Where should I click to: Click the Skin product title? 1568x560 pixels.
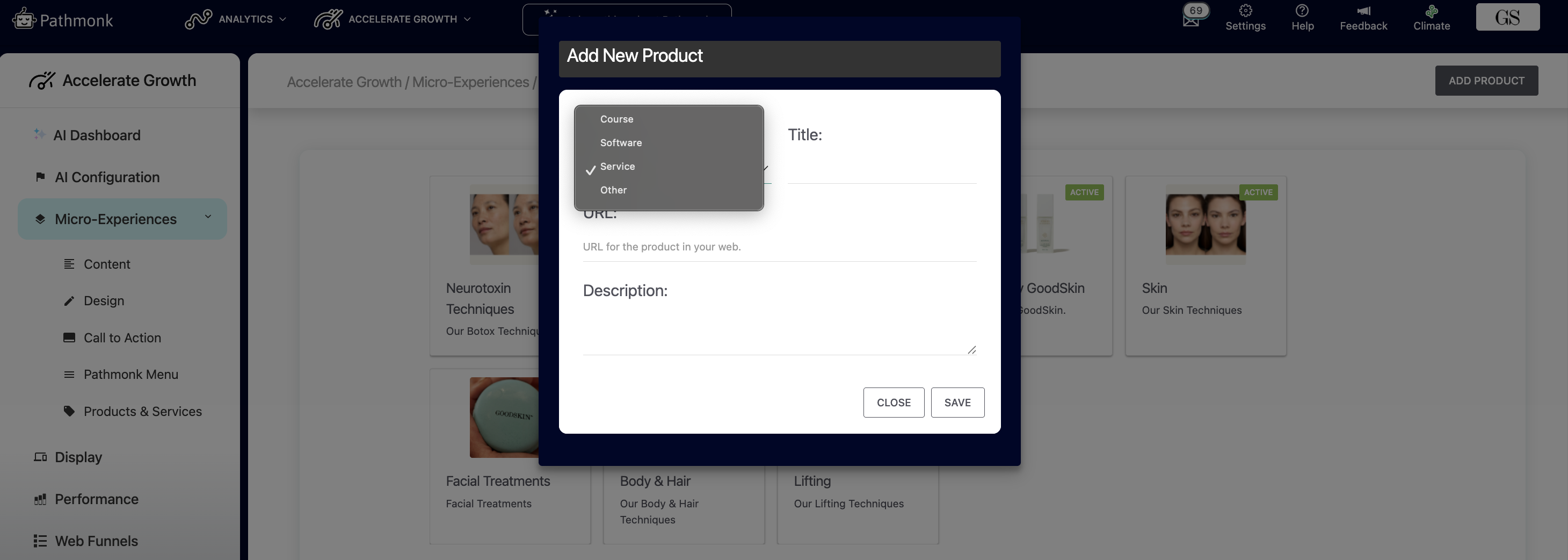pyautogui.click(x=1154, y=288)
